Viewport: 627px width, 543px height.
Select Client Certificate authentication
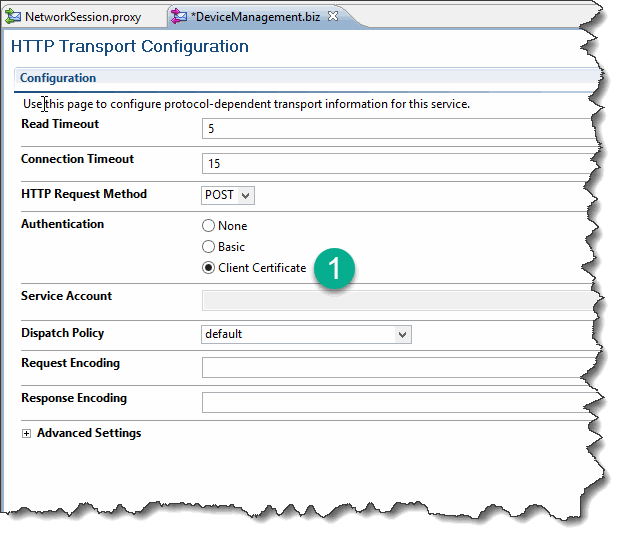[x=208, y=268]
